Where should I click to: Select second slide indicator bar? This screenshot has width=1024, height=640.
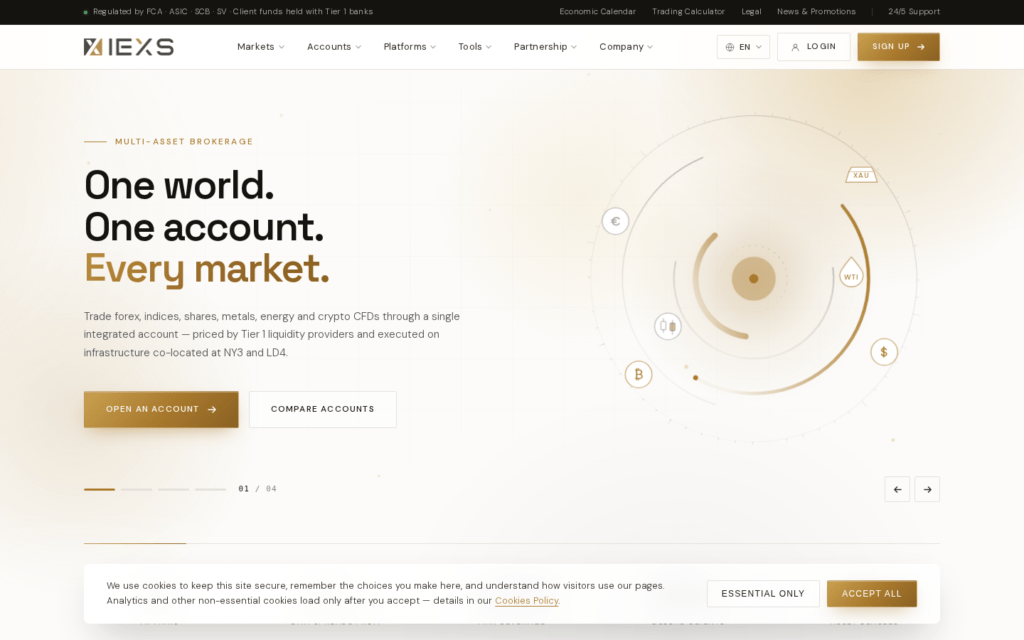click(x=136, y=489)
